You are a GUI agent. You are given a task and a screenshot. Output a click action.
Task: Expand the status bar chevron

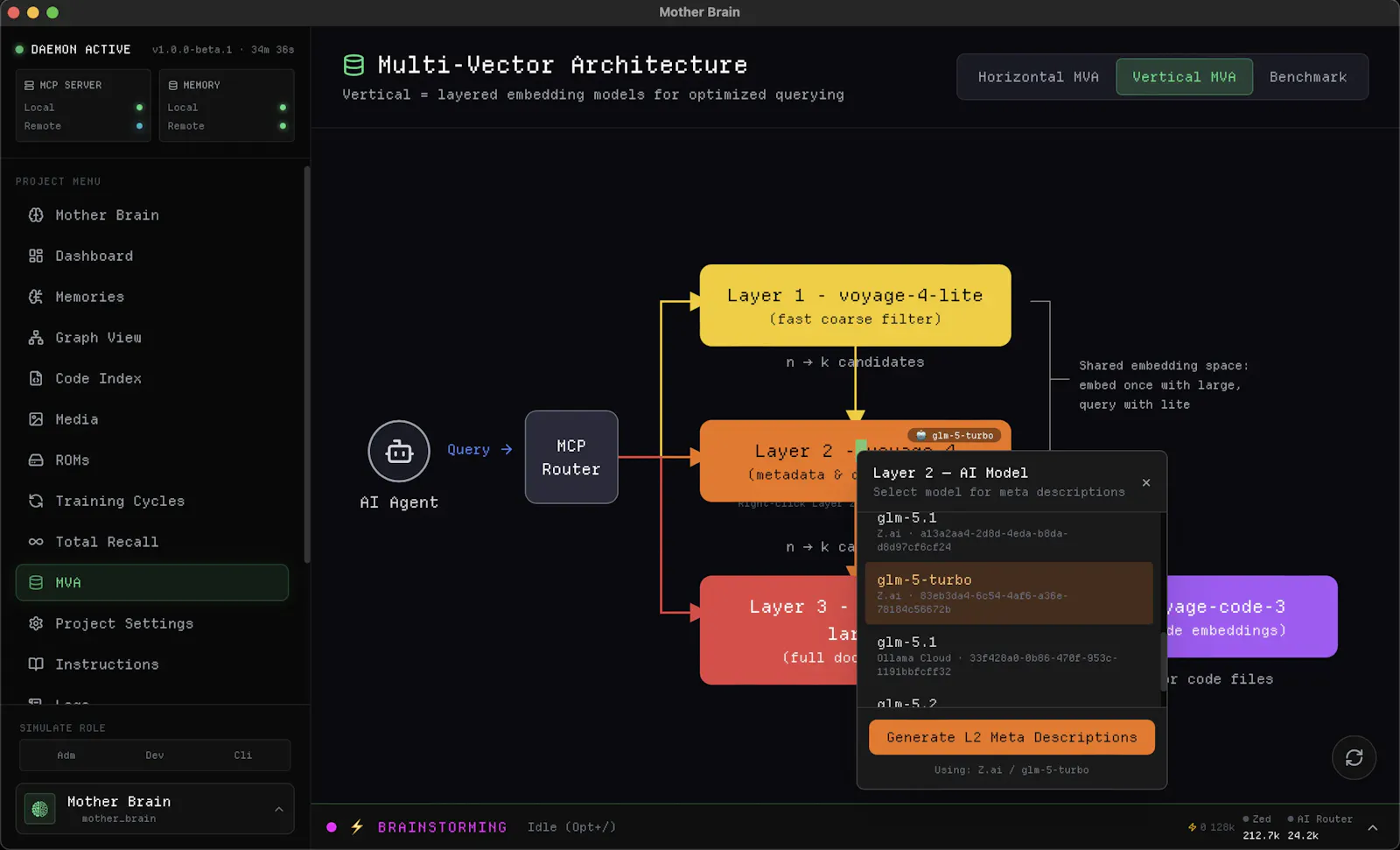coord(1373,828)
